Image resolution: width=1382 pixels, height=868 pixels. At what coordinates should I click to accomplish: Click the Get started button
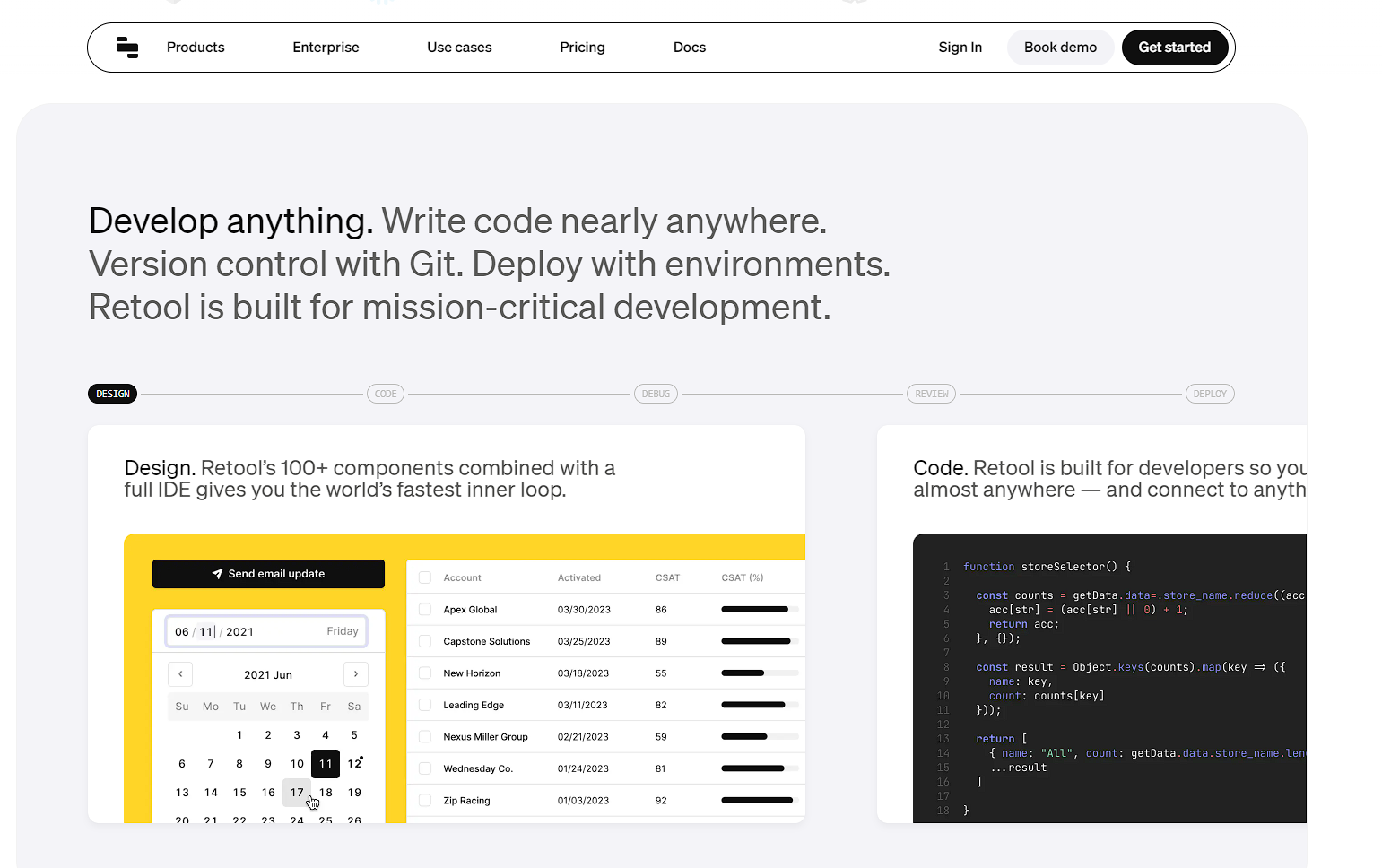1174,48
